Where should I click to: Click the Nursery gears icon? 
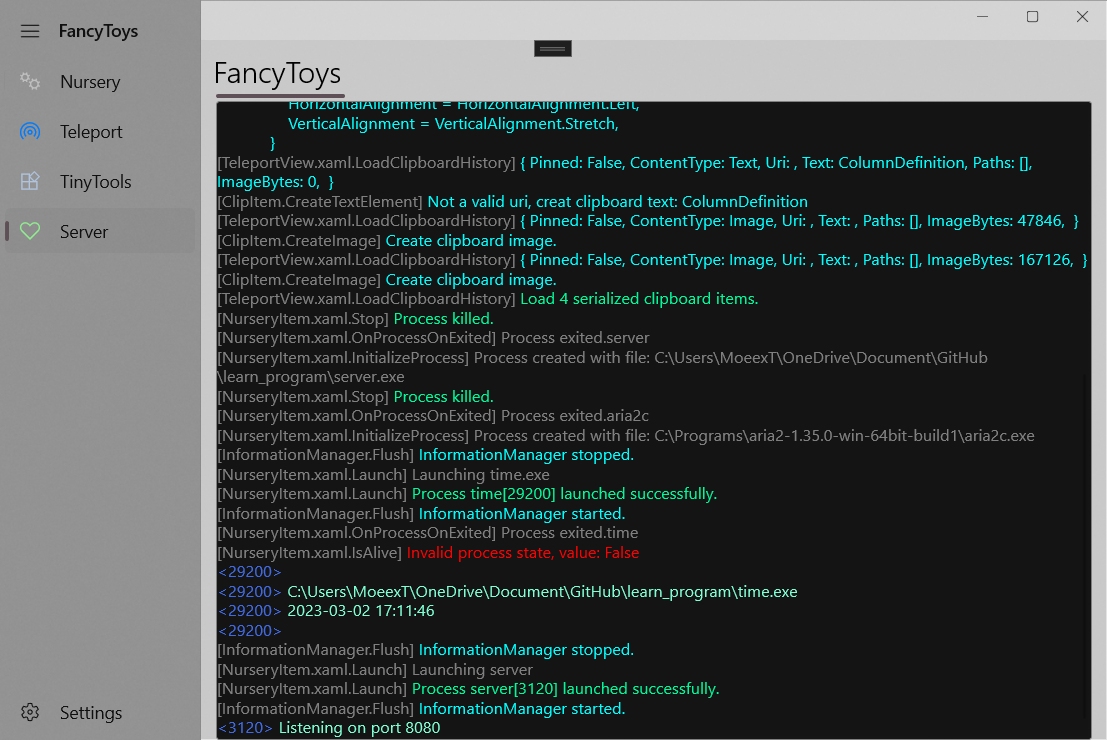[30, 82]
